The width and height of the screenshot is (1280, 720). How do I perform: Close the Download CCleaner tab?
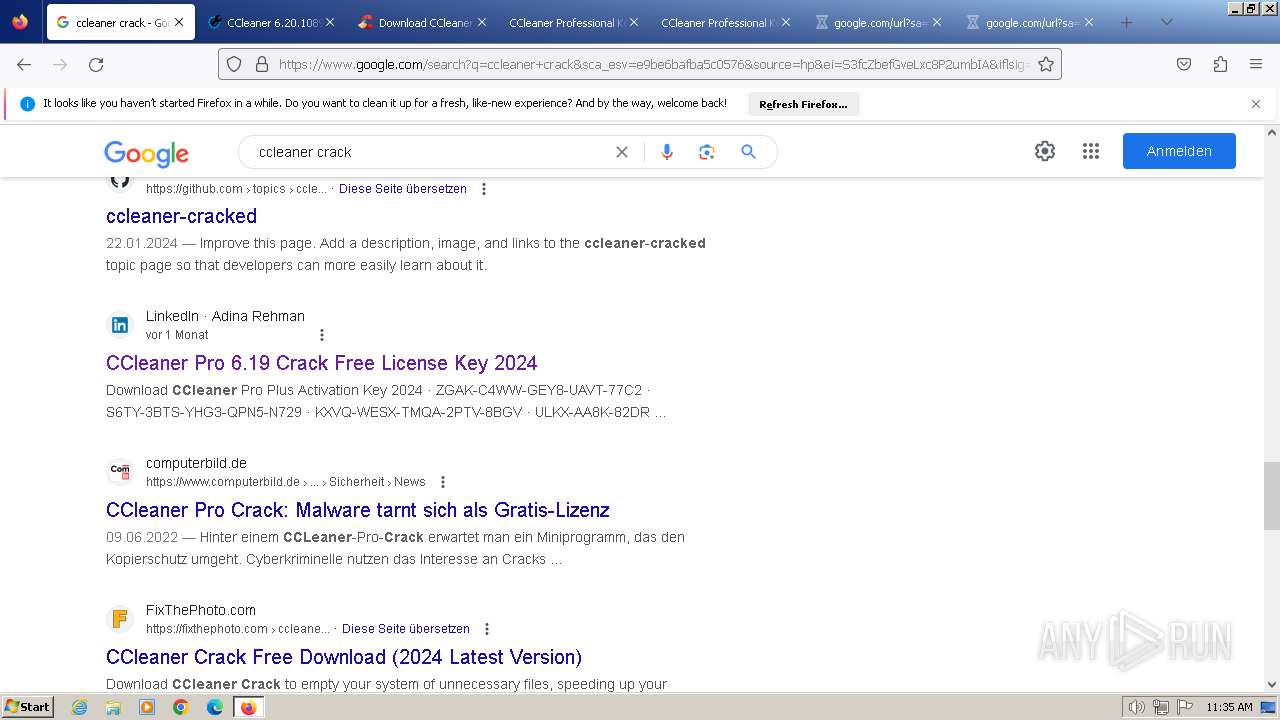tap(482, 22)
